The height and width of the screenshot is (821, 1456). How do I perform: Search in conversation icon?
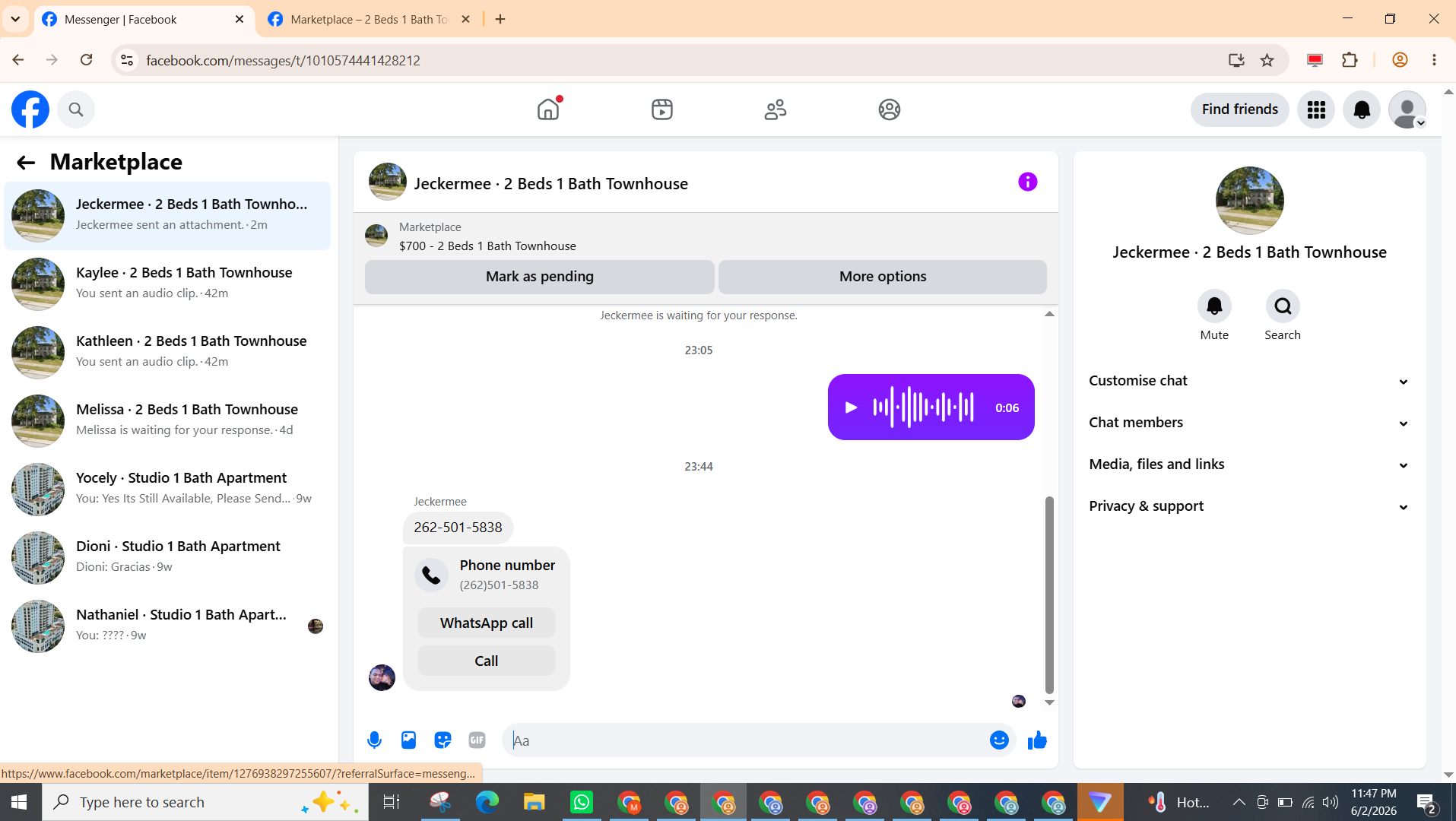click(1283, 306)
